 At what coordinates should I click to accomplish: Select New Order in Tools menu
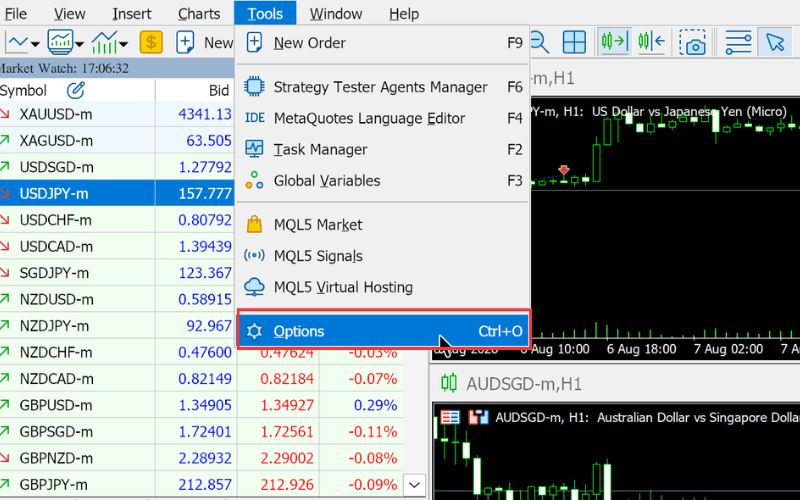click(384, 43)
